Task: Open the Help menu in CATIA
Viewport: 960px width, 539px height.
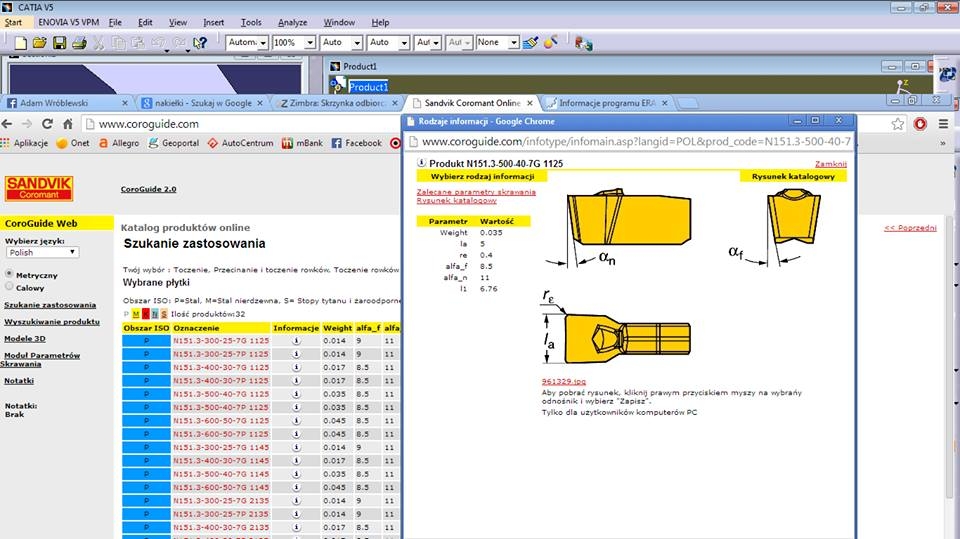Action: point(380,22)
